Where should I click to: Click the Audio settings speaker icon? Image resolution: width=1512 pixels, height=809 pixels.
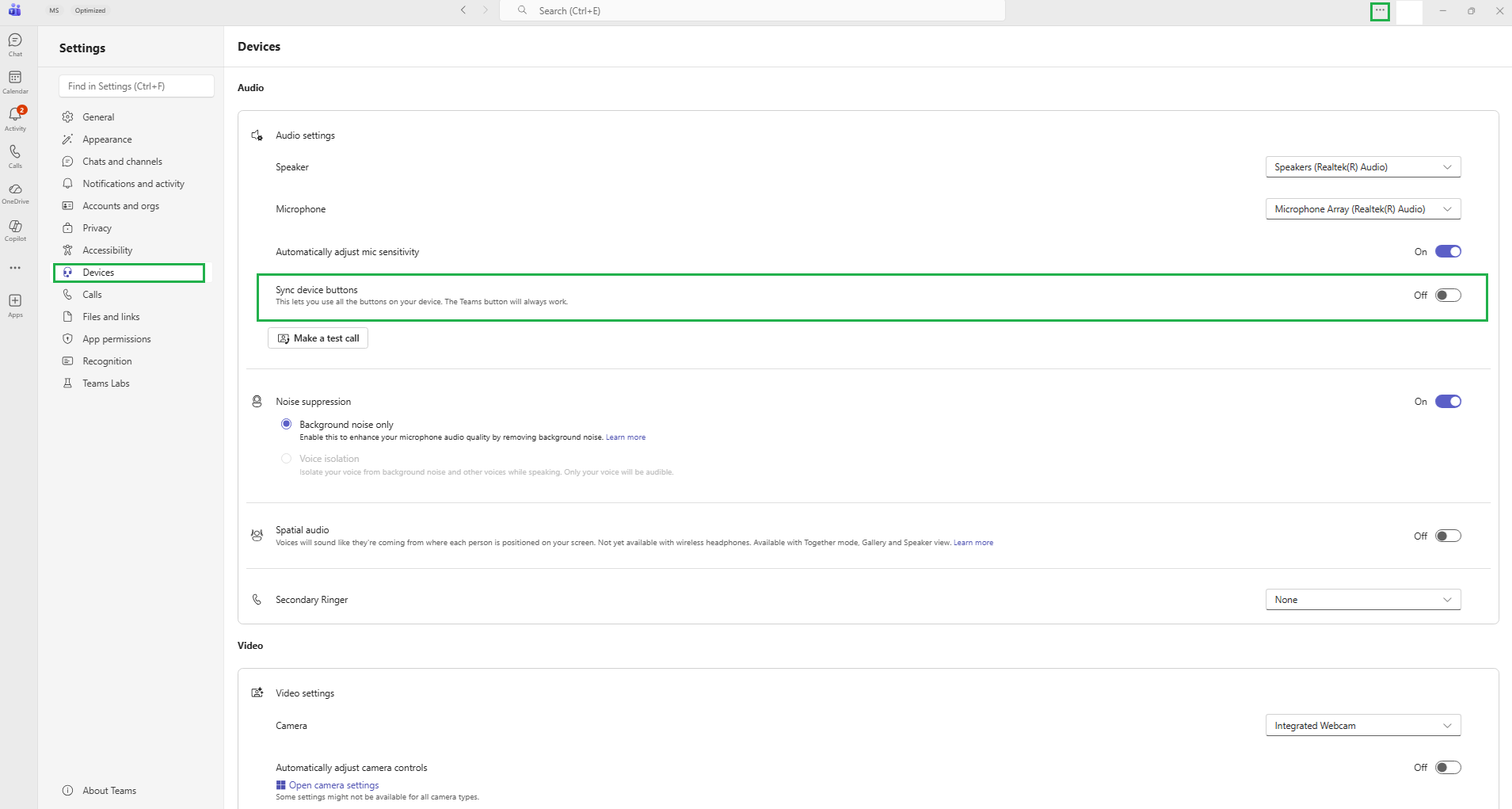point(257,135)
